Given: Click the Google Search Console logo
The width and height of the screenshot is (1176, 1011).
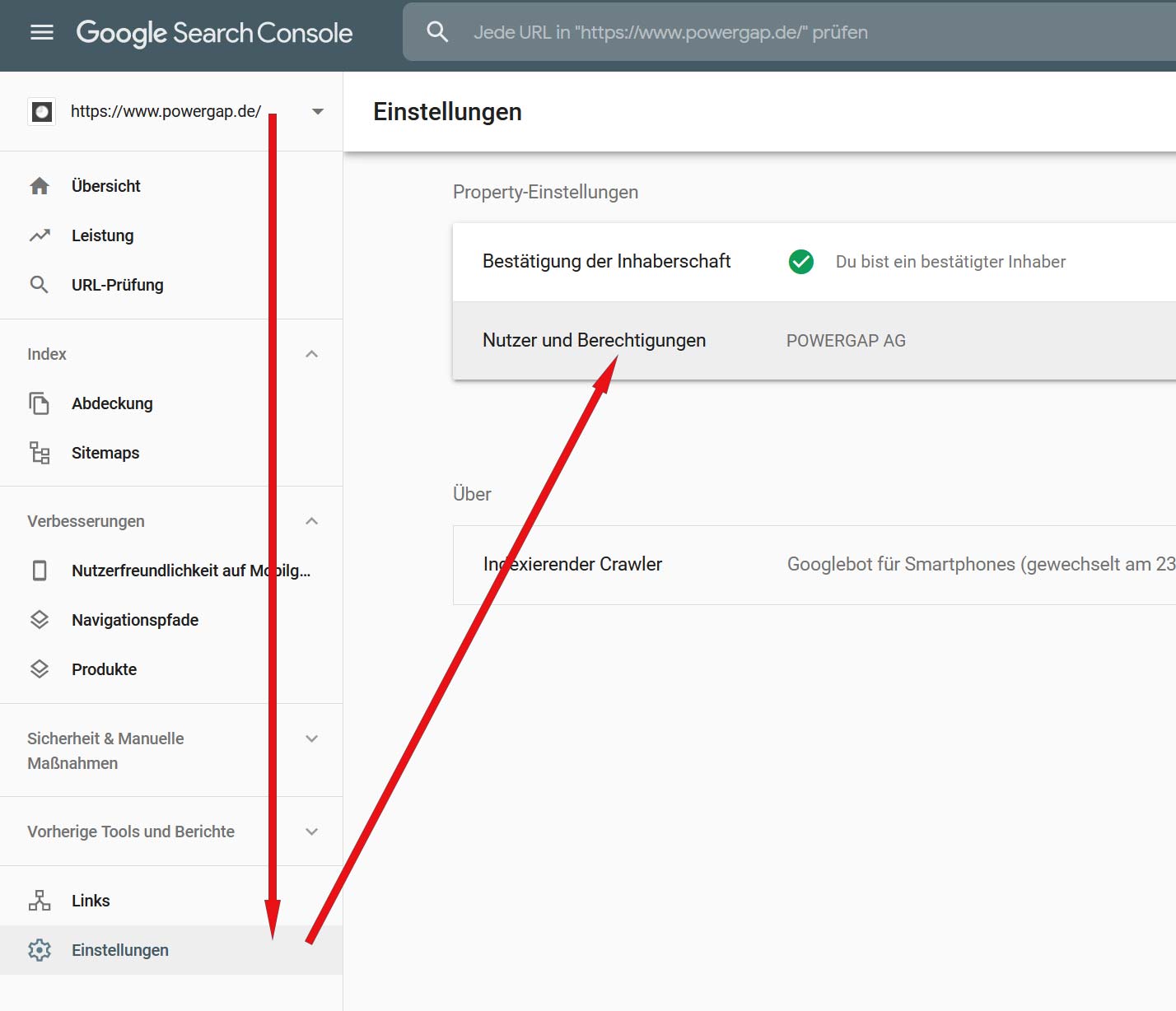Looking at the screenshot, I should [214, 33].
